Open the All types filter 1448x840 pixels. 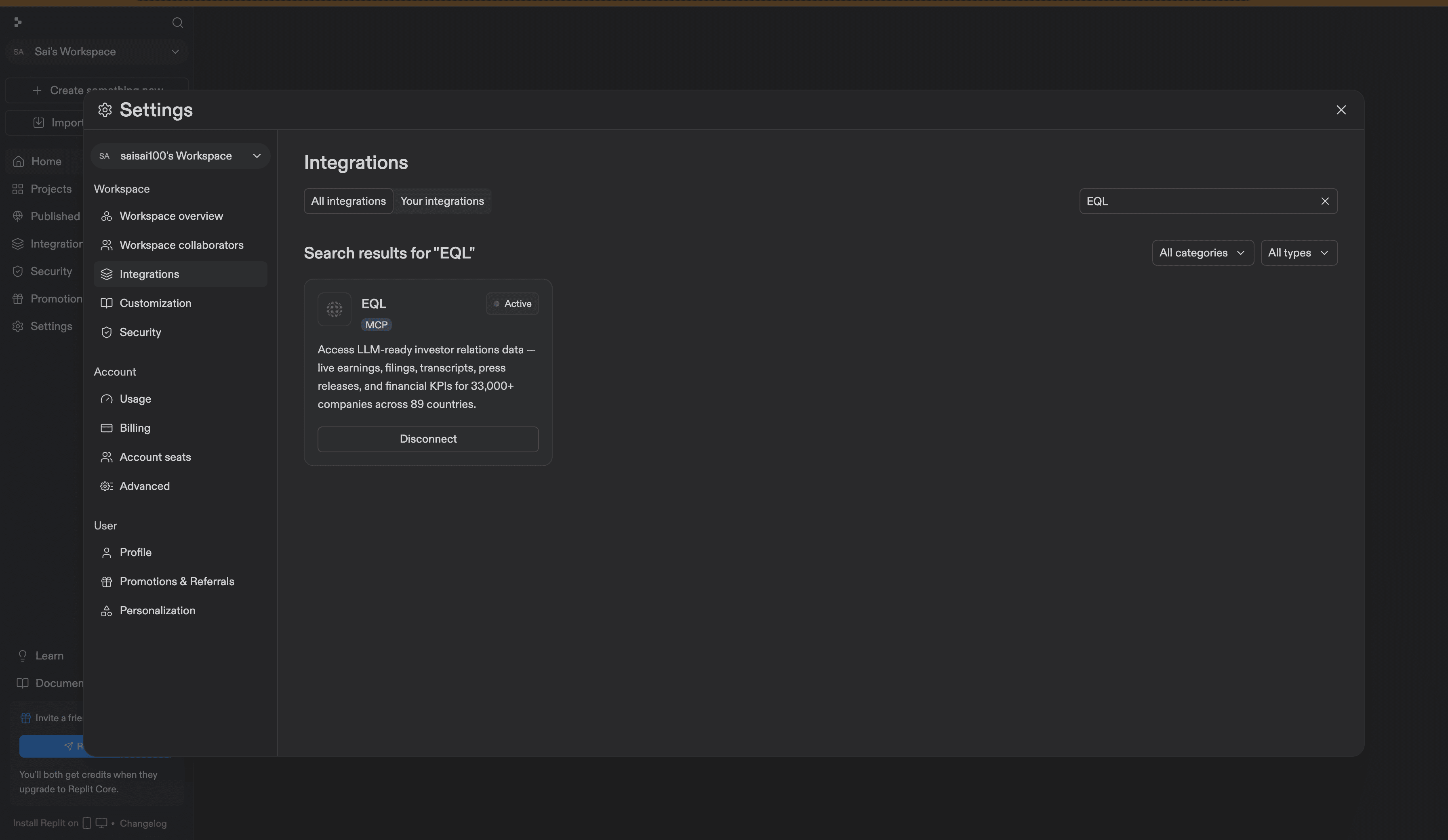(1299, 253)
